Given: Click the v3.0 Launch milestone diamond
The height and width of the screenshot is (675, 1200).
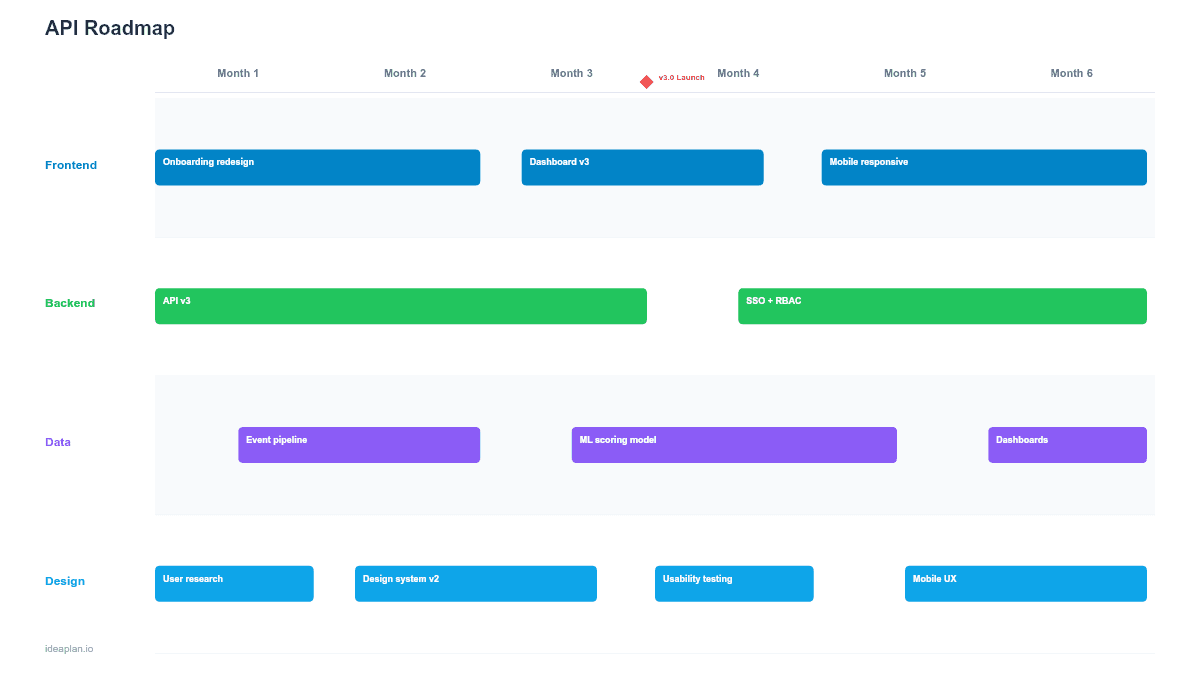Looking at the screenshot, I should [x=646, y=81].
